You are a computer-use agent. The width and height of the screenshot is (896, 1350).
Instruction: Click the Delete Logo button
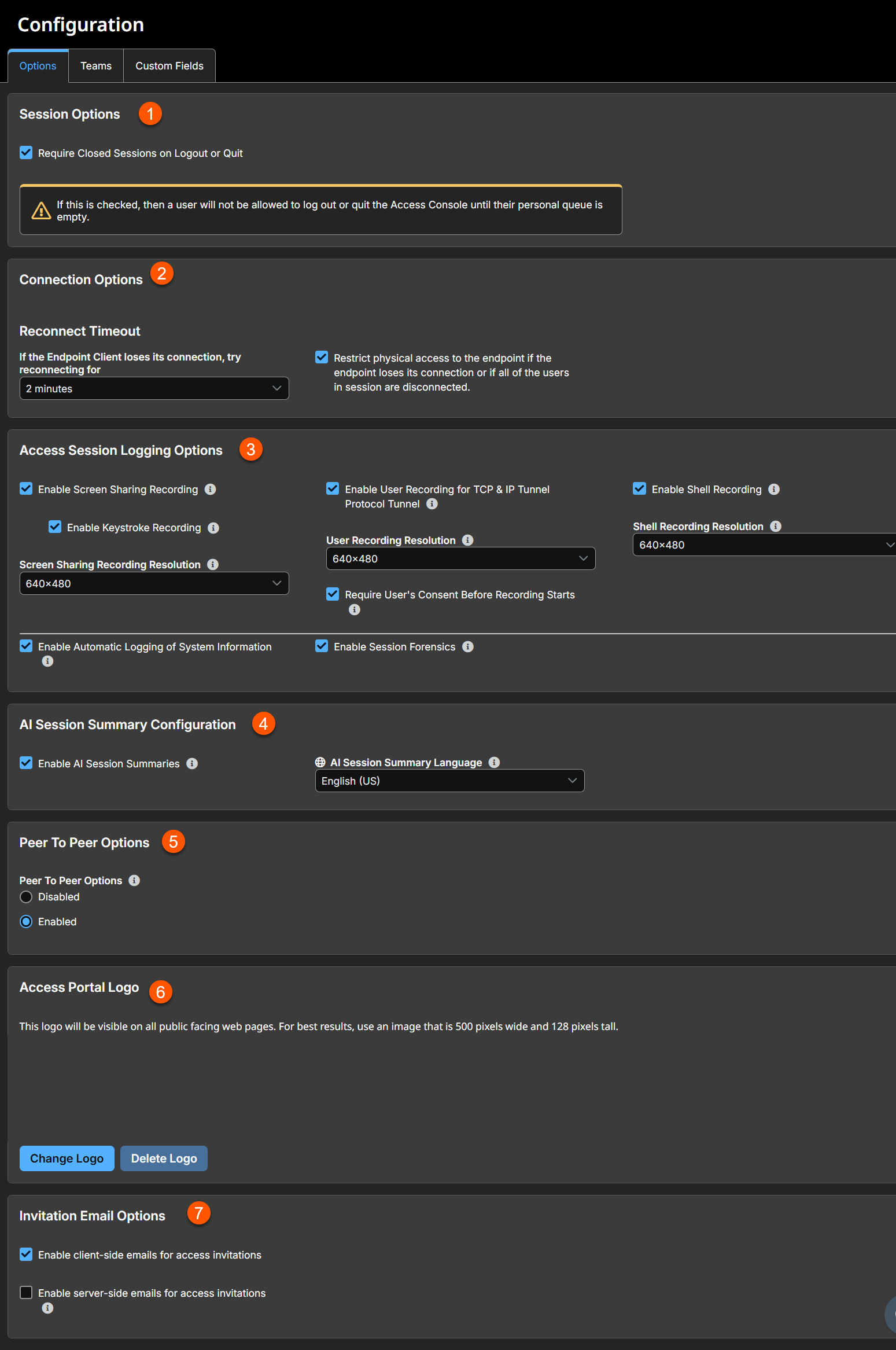pos(164,1158)
